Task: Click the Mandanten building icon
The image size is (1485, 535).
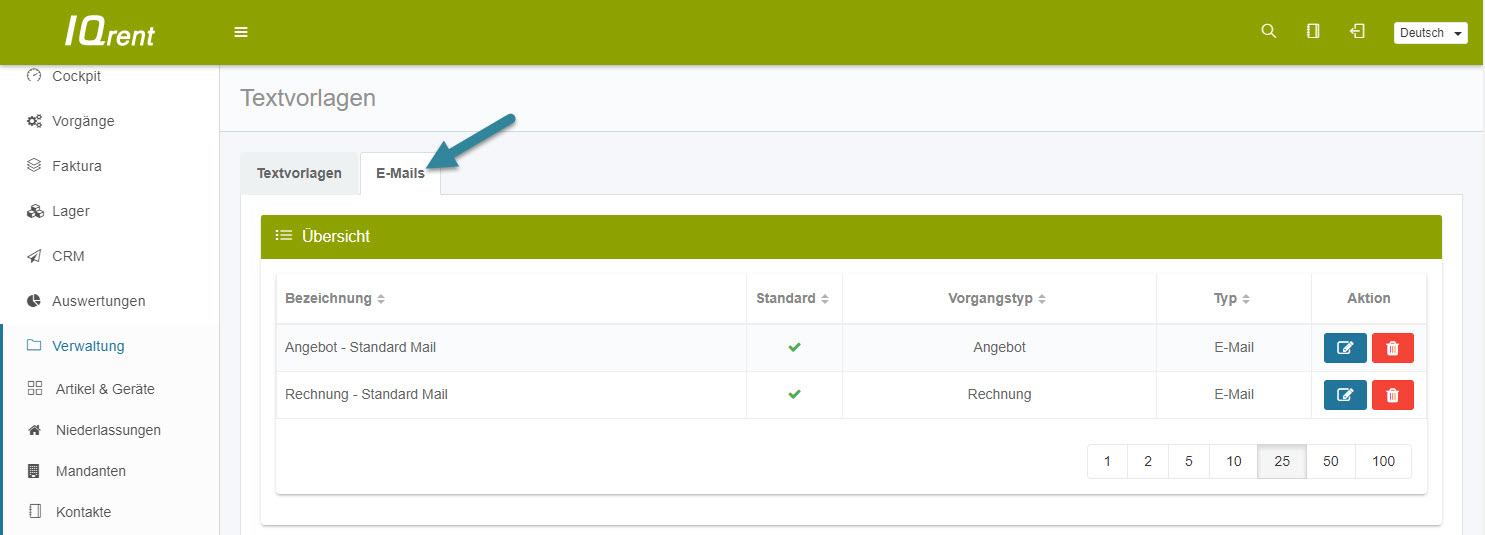Action: coord(35,471)
